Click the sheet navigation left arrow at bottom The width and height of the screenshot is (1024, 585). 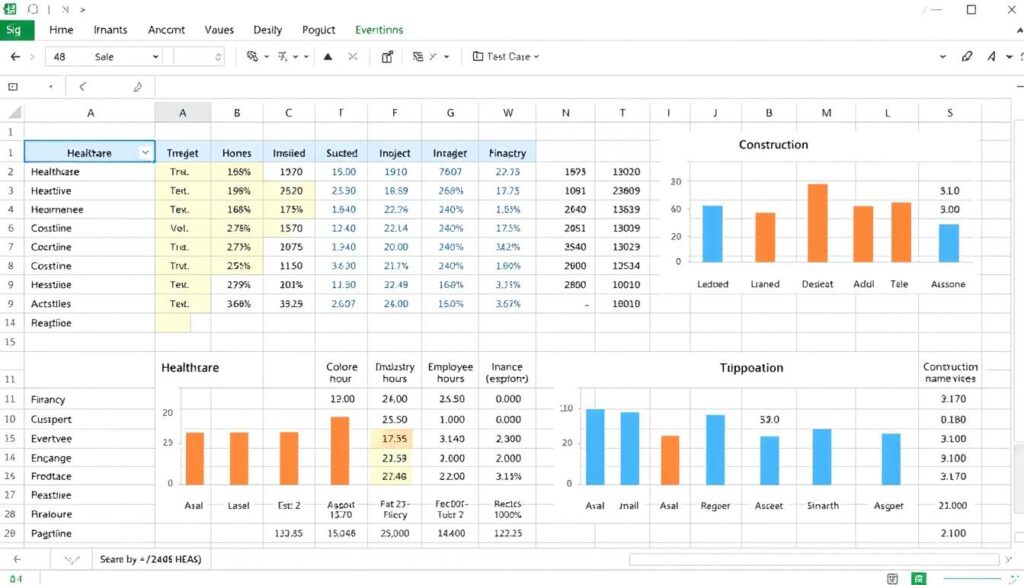17,560
